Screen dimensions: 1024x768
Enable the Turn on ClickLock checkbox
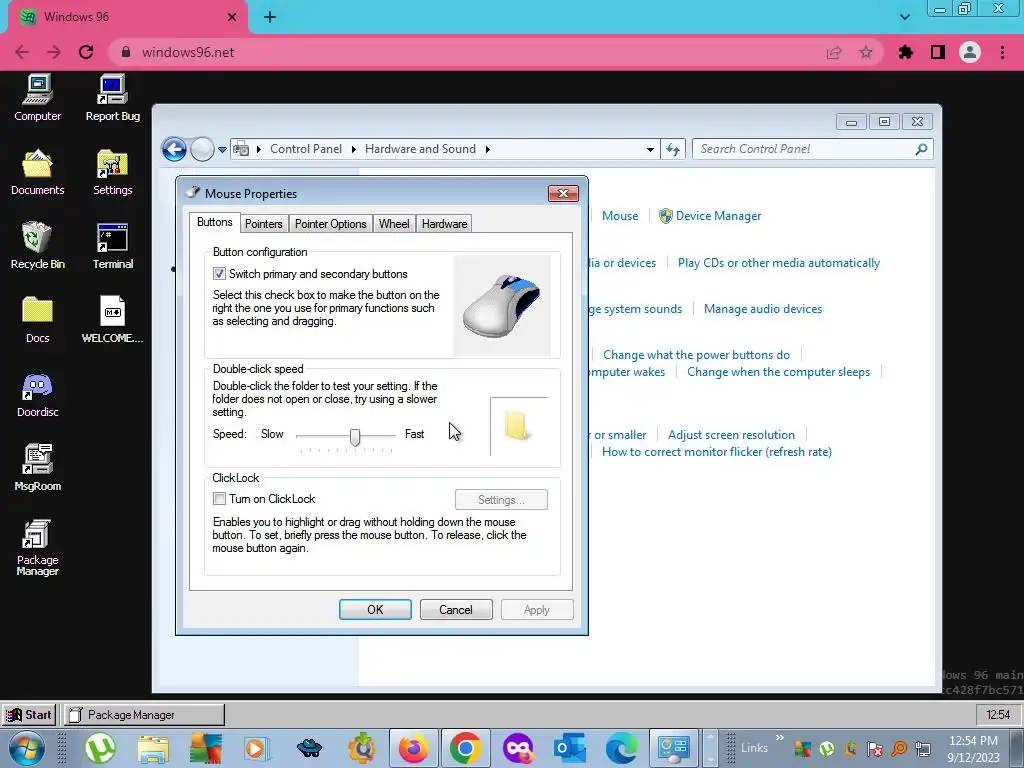(219, 499)
